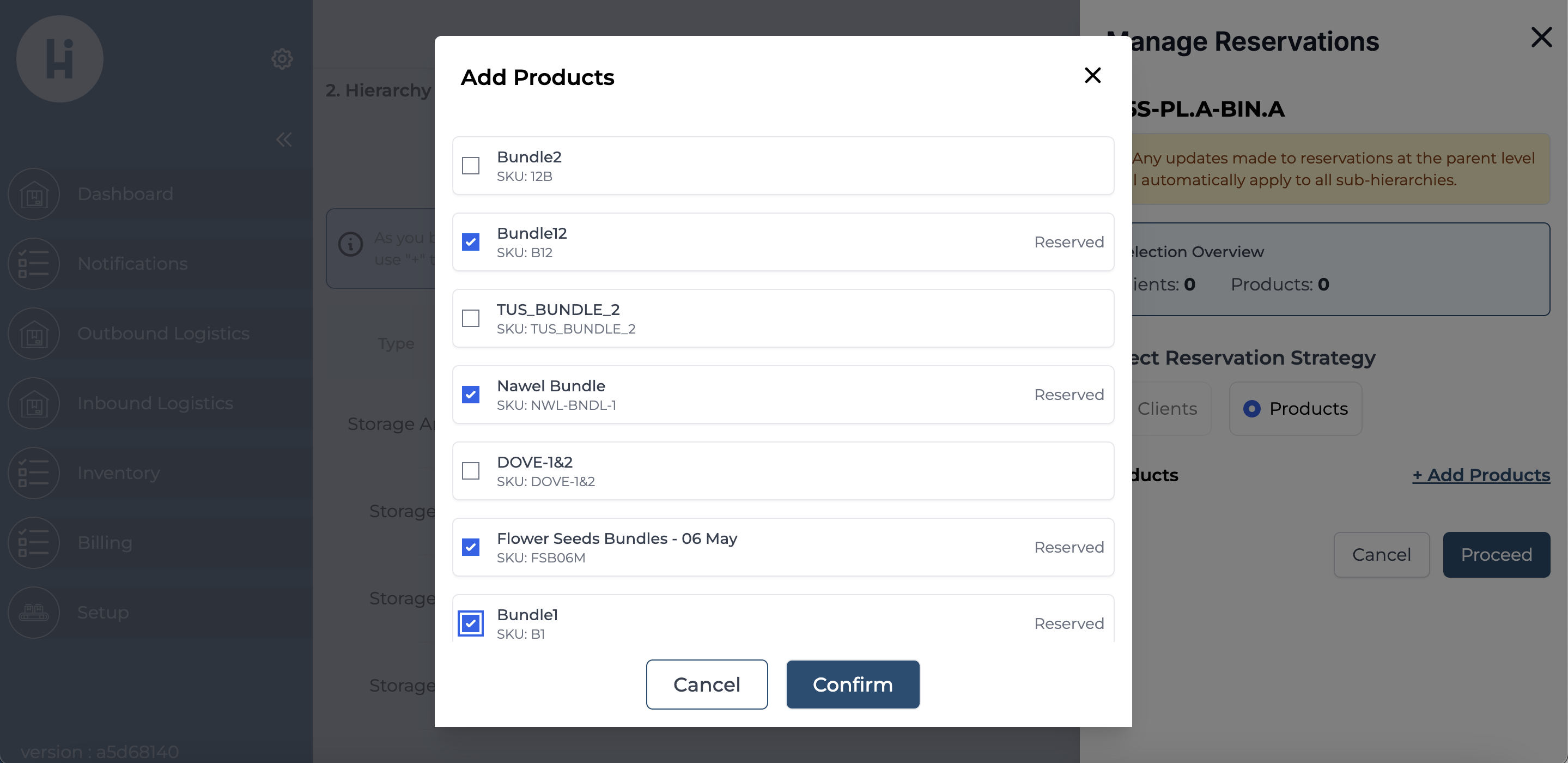Click the Outbound Logistics icon
Image resolution: width=1568 pixels, height=763 pixels.
pyautogui.click(x=34, y=334)
